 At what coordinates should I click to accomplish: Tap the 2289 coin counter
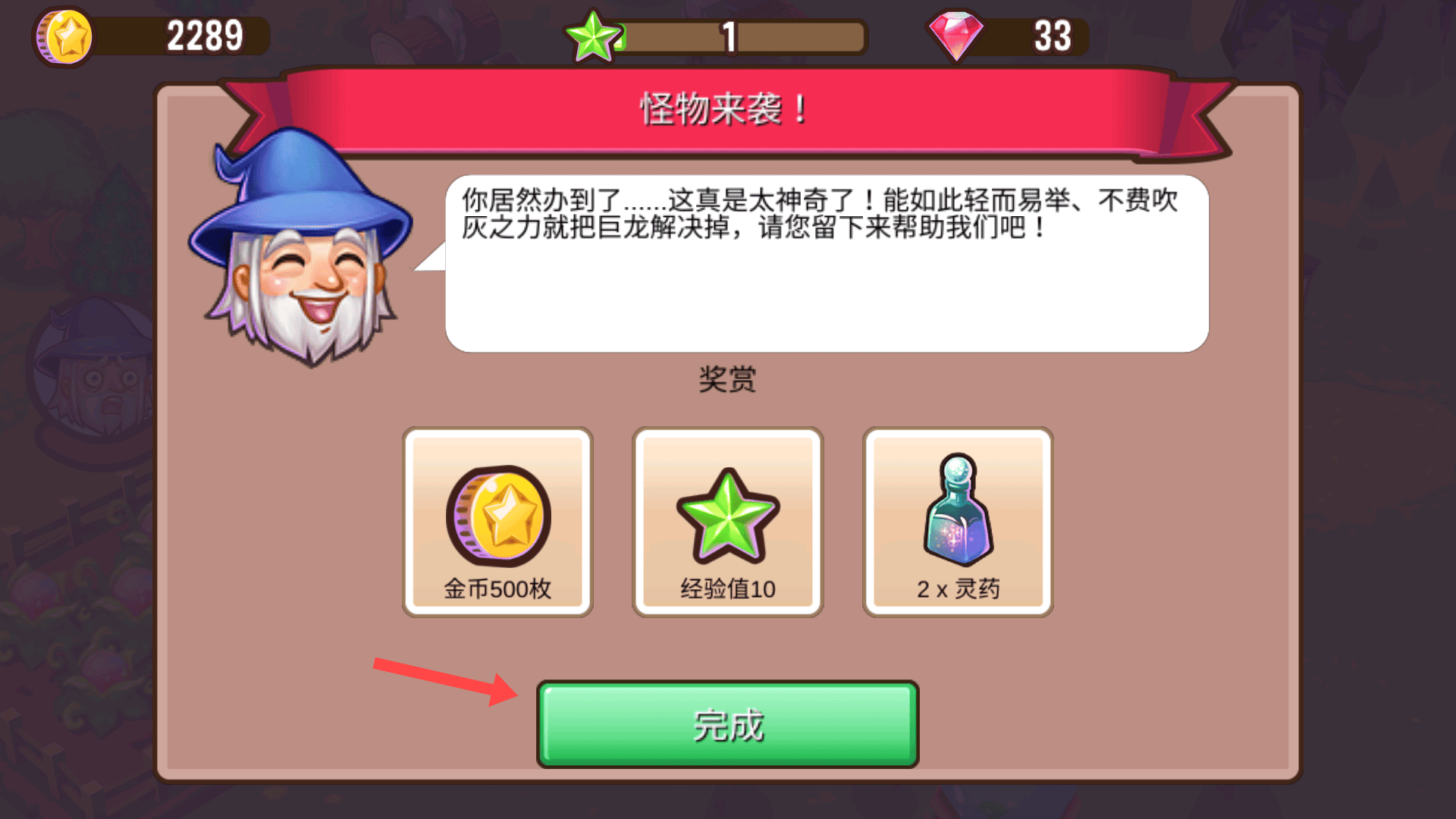205,36
